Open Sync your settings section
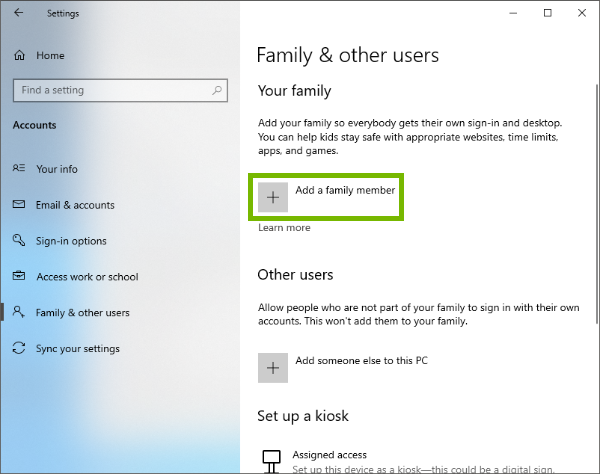 (78, 349)
